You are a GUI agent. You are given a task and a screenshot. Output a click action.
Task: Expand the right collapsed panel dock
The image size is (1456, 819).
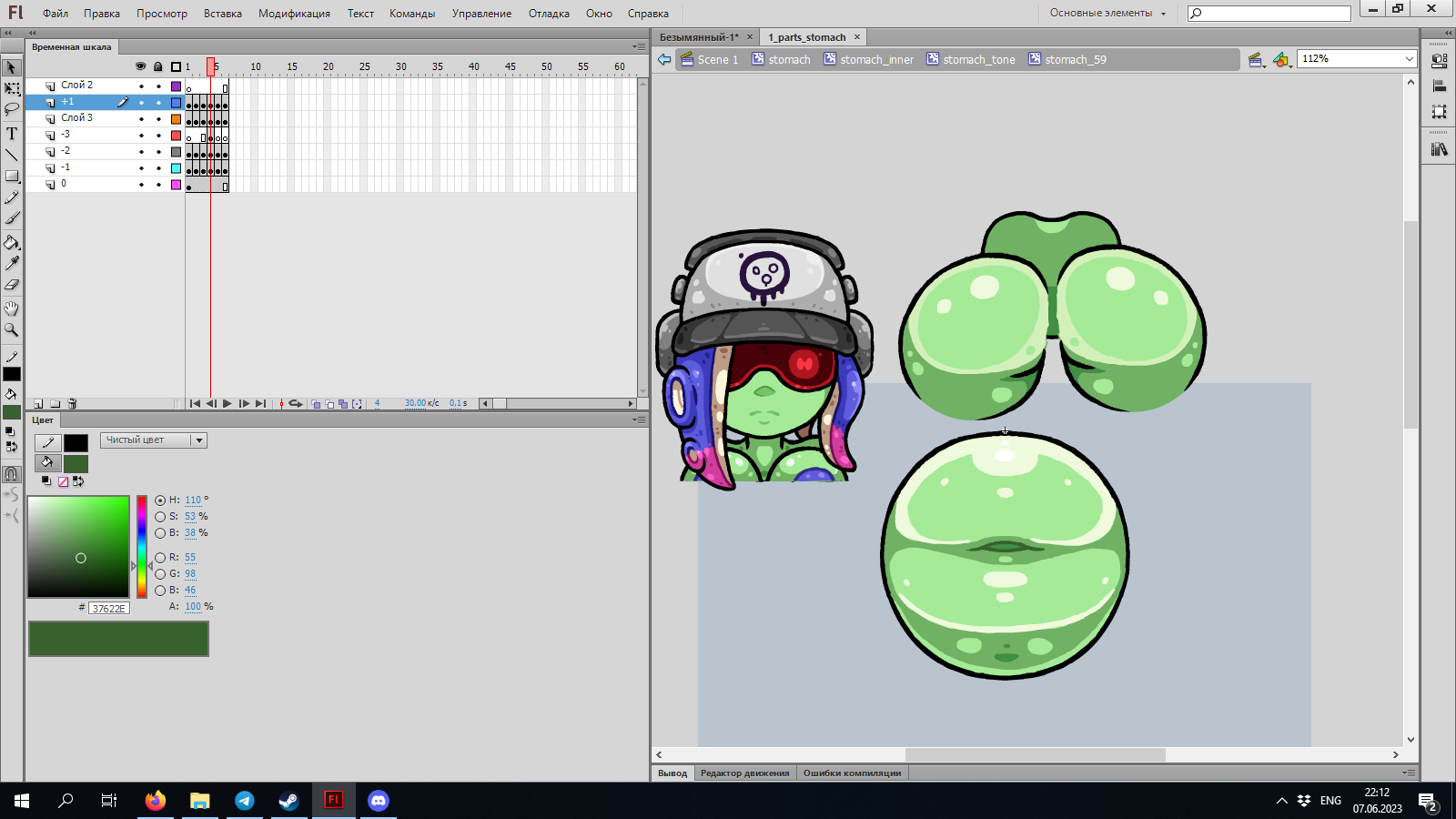[x=1448, y=33]
